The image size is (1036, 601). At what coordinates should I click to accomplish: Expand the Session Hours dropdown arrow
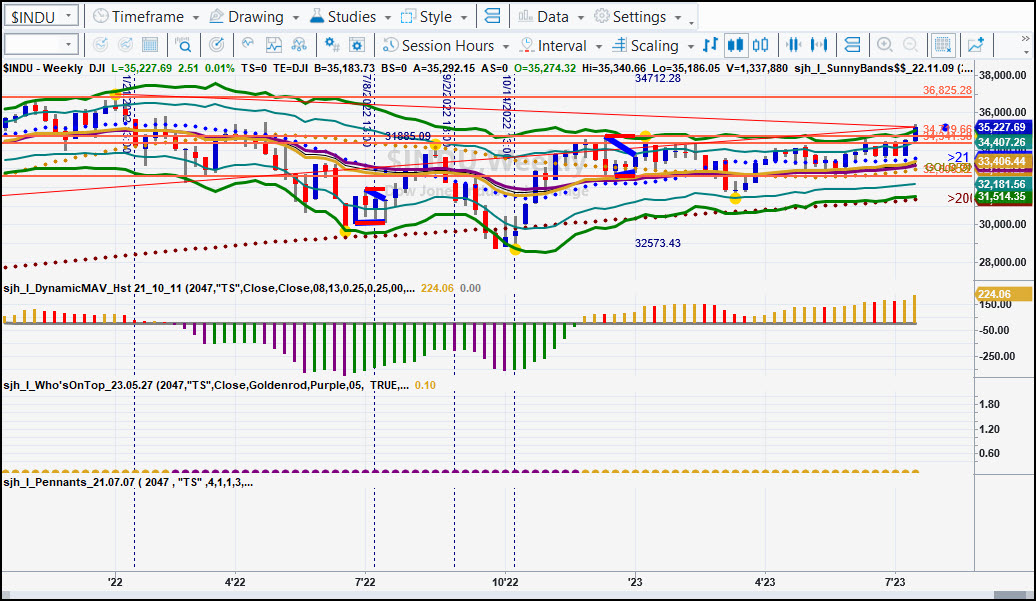coord(505,46)
